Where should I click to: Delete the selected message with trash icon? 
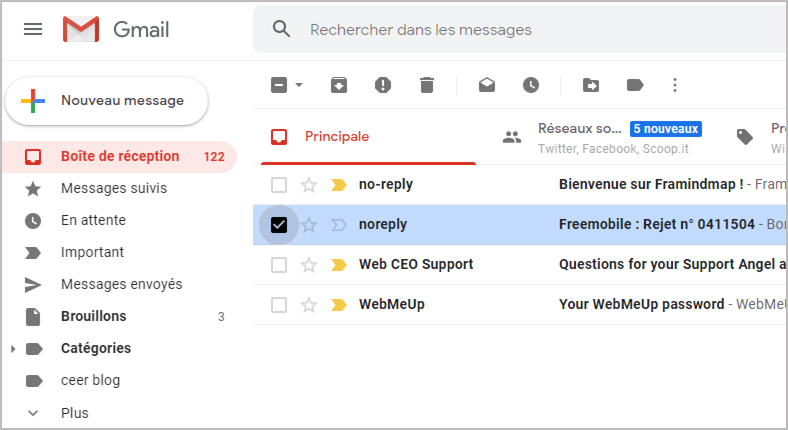click(x=427, y=85)
